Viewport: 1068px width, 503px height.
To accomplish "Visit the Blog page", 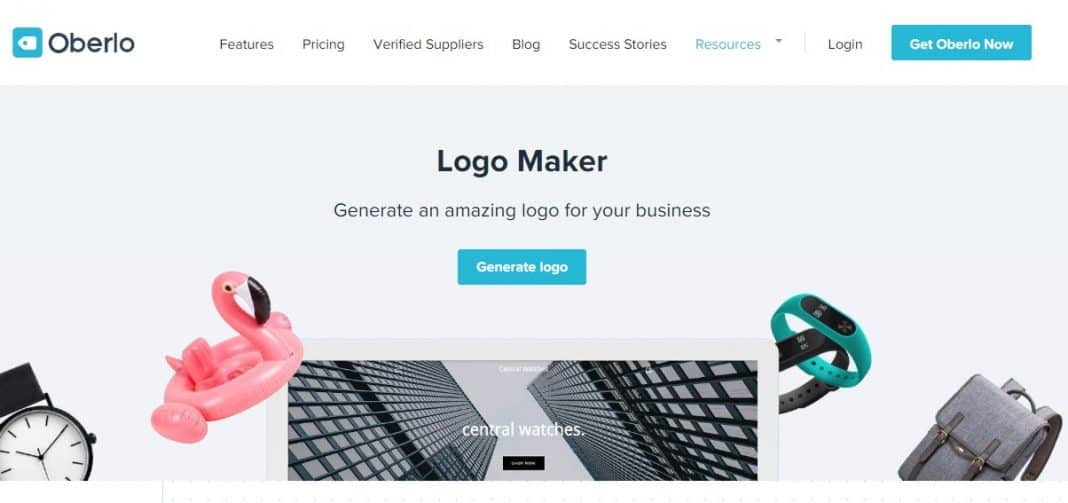I will (x=526, y=44).
